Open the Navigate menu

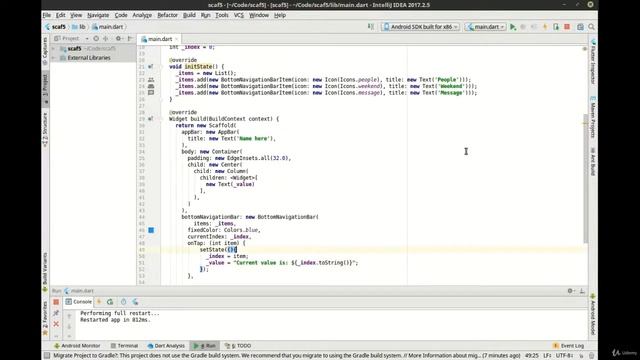[98, 15]
